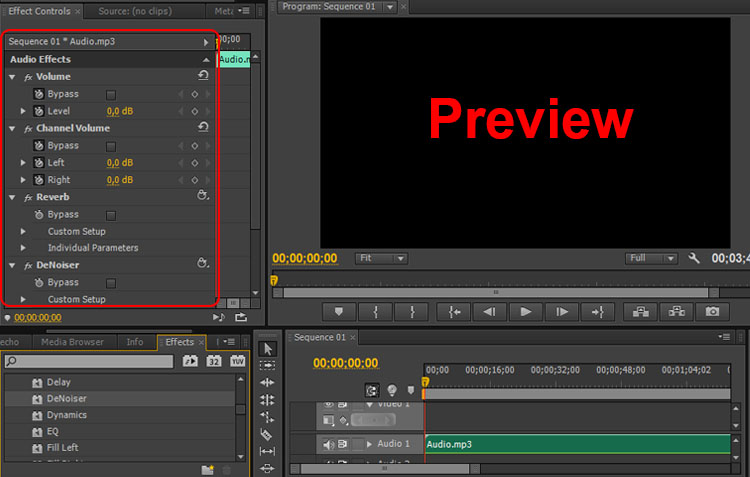Go to In point
This screenshot has height=477, width=750.
point(454,312)
